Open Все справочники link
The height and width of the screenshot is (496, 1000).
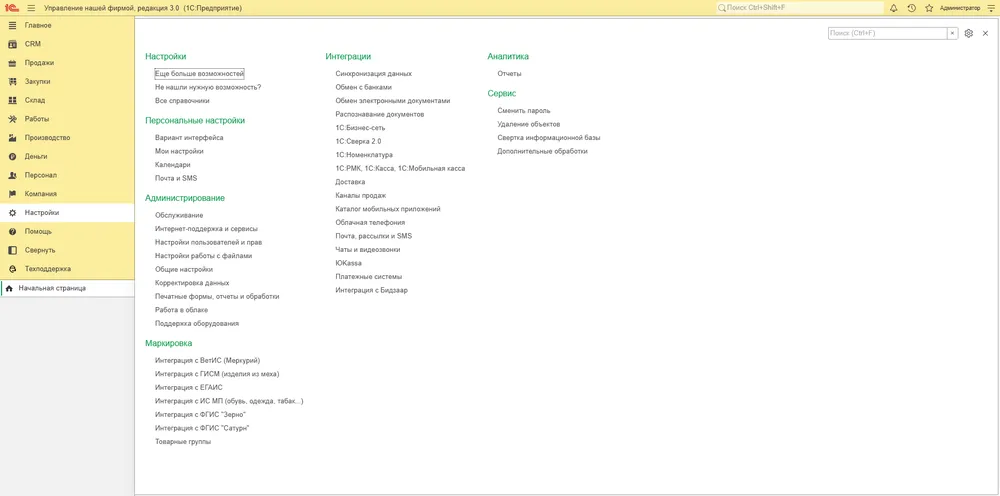pyautogui.click(x=182, y=101)
